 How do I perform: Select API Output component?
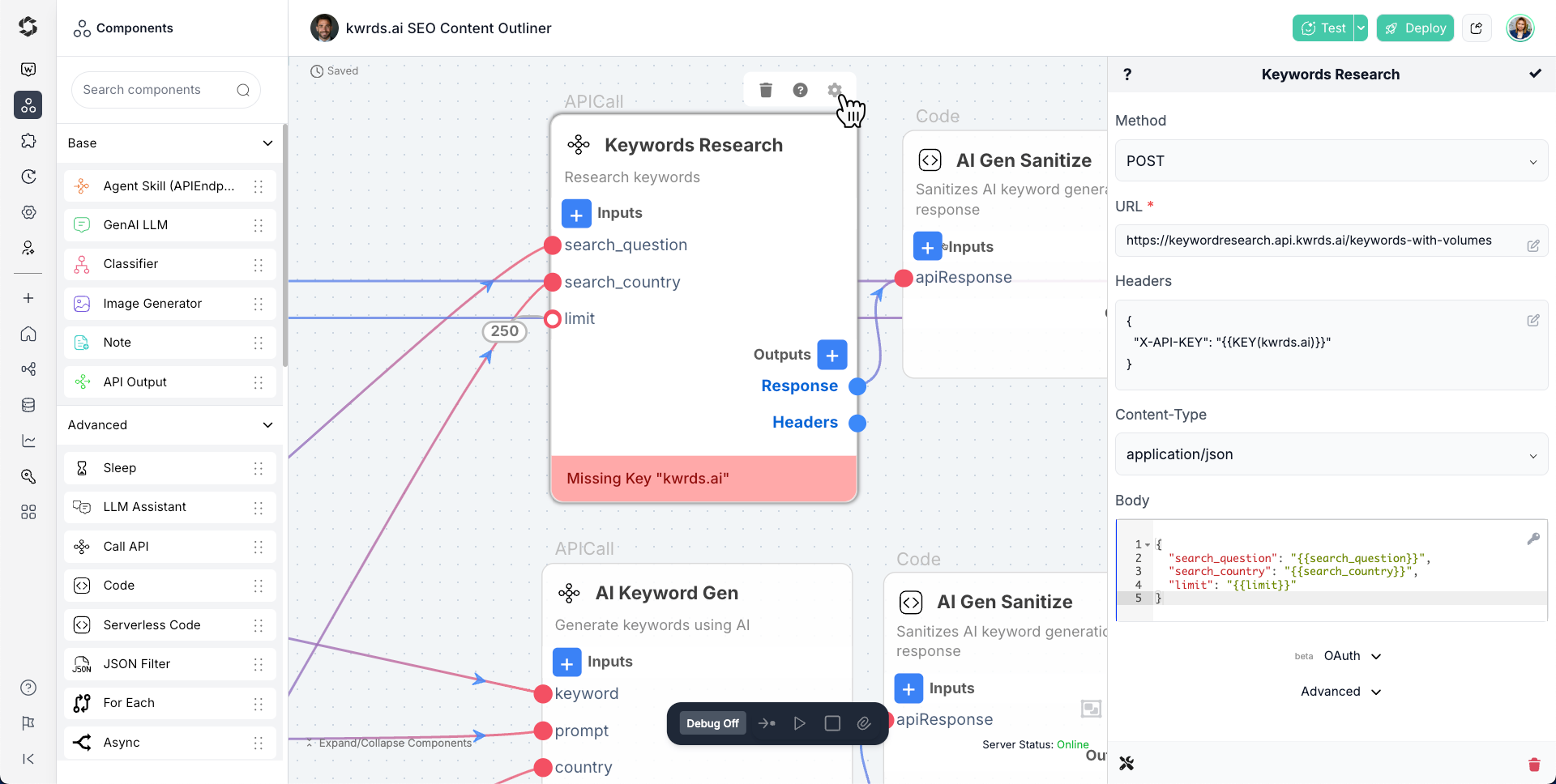(170, 382)
